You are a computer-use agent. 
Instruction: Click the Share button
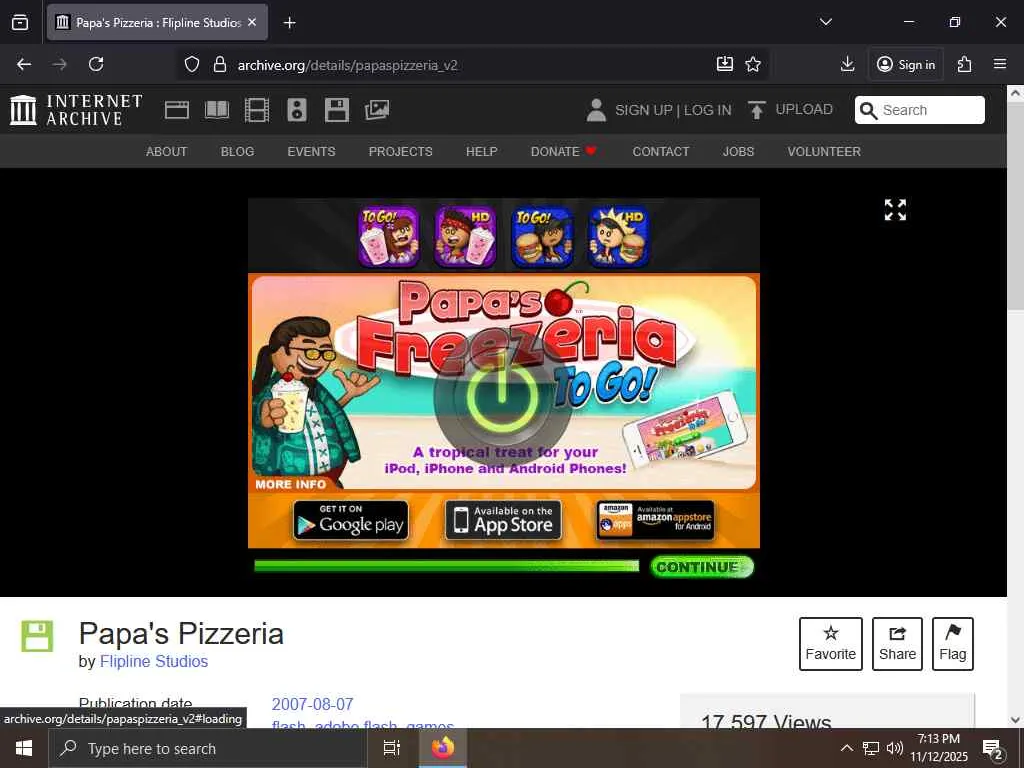coord(897,644)
